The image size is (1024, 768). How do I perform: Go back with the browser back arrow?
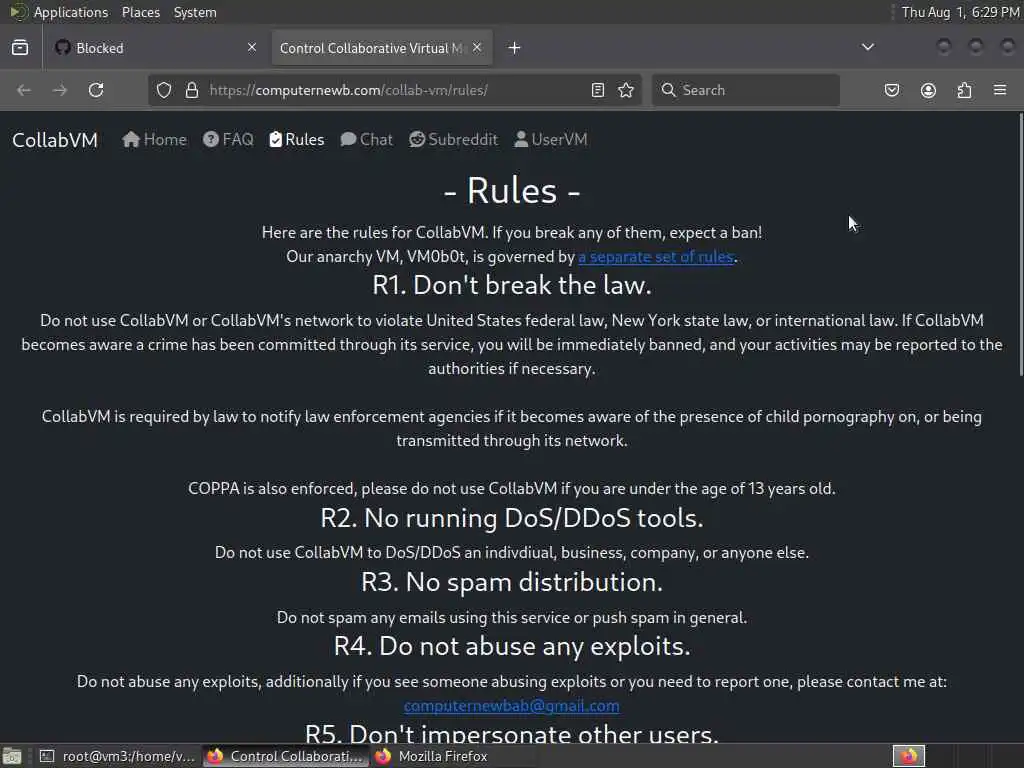pos(24,90)
